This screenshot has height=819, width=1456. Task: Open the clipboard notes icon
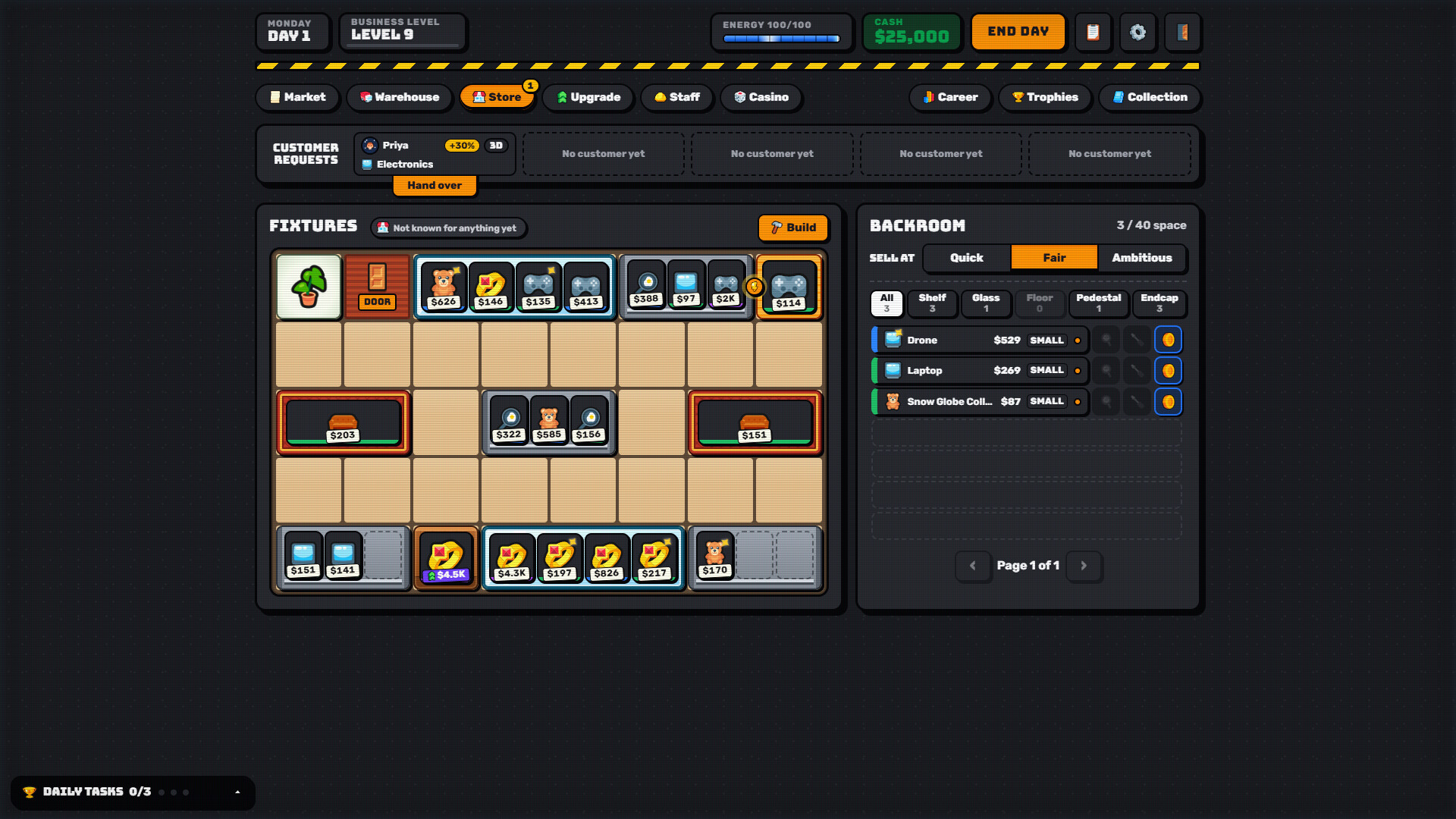point(1093,32)
